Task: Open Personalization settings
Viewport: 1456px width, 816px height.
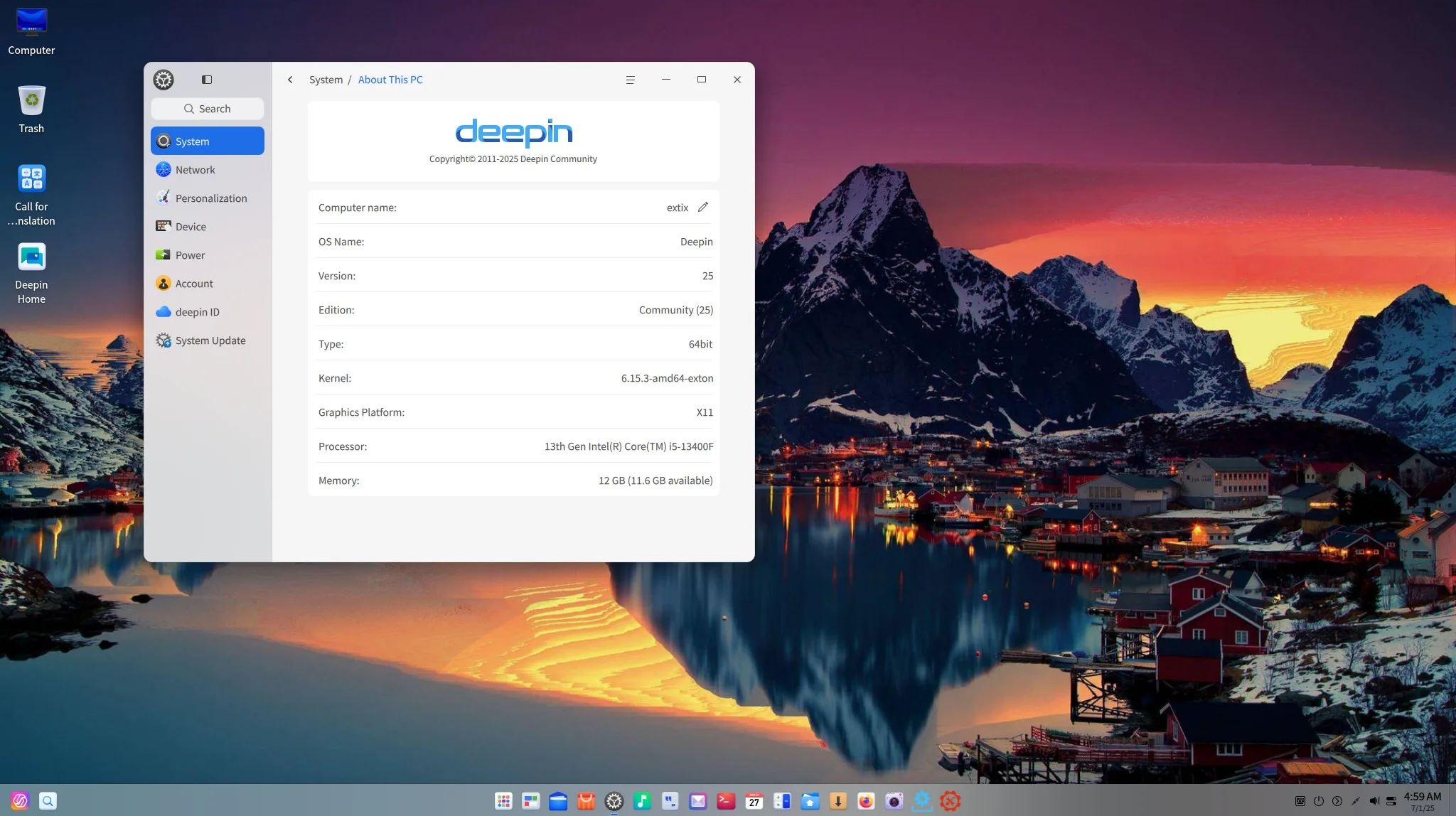Action: tap(210, 198)
